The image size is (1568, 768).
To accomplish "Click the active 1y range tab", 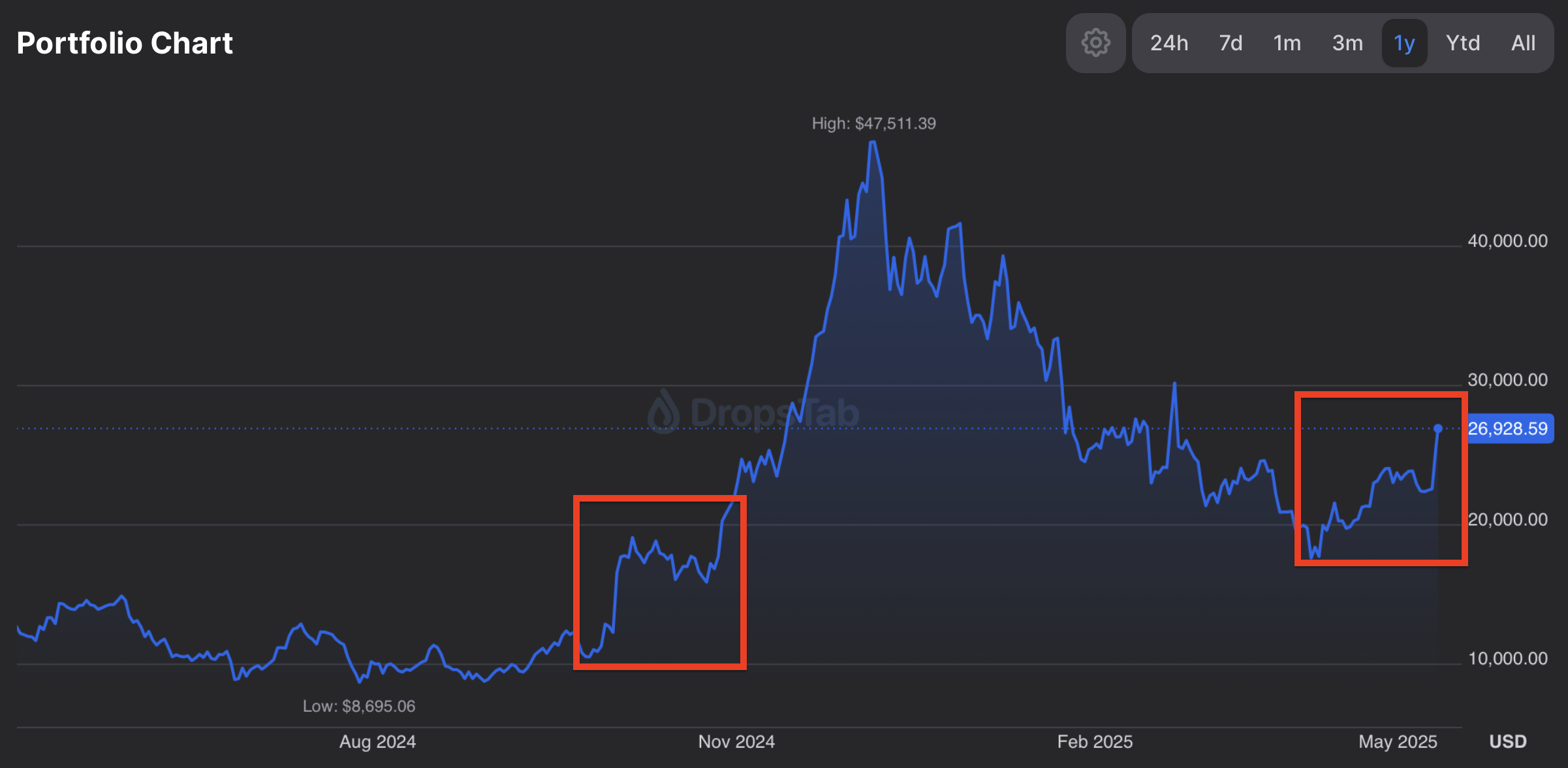I will [1404, 43].
